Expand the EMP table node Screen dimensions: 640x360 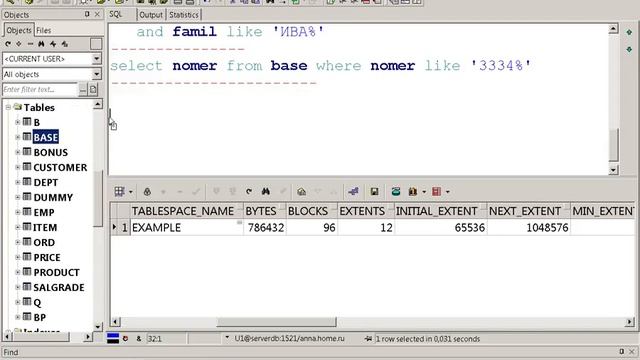18,212
